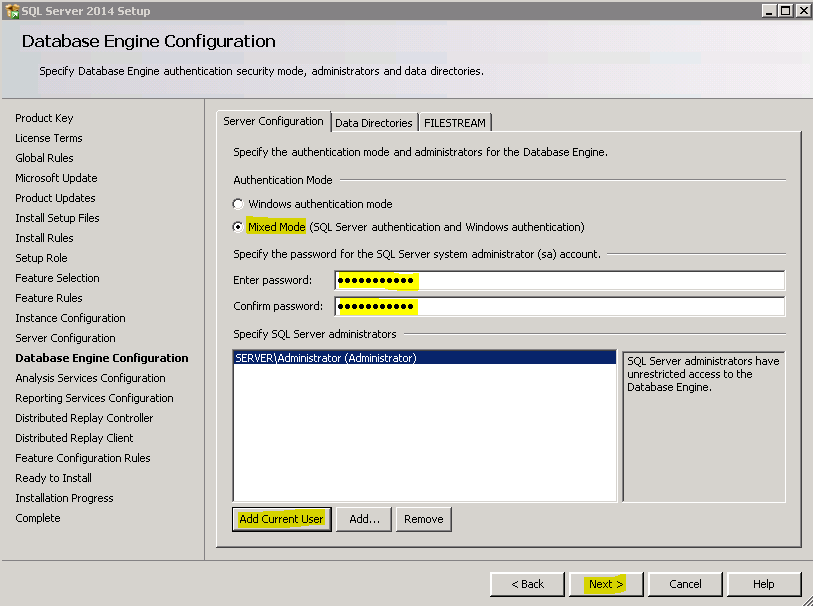Click Feature Selection step
Screen dimensions: 813x606
pos(57,278)
